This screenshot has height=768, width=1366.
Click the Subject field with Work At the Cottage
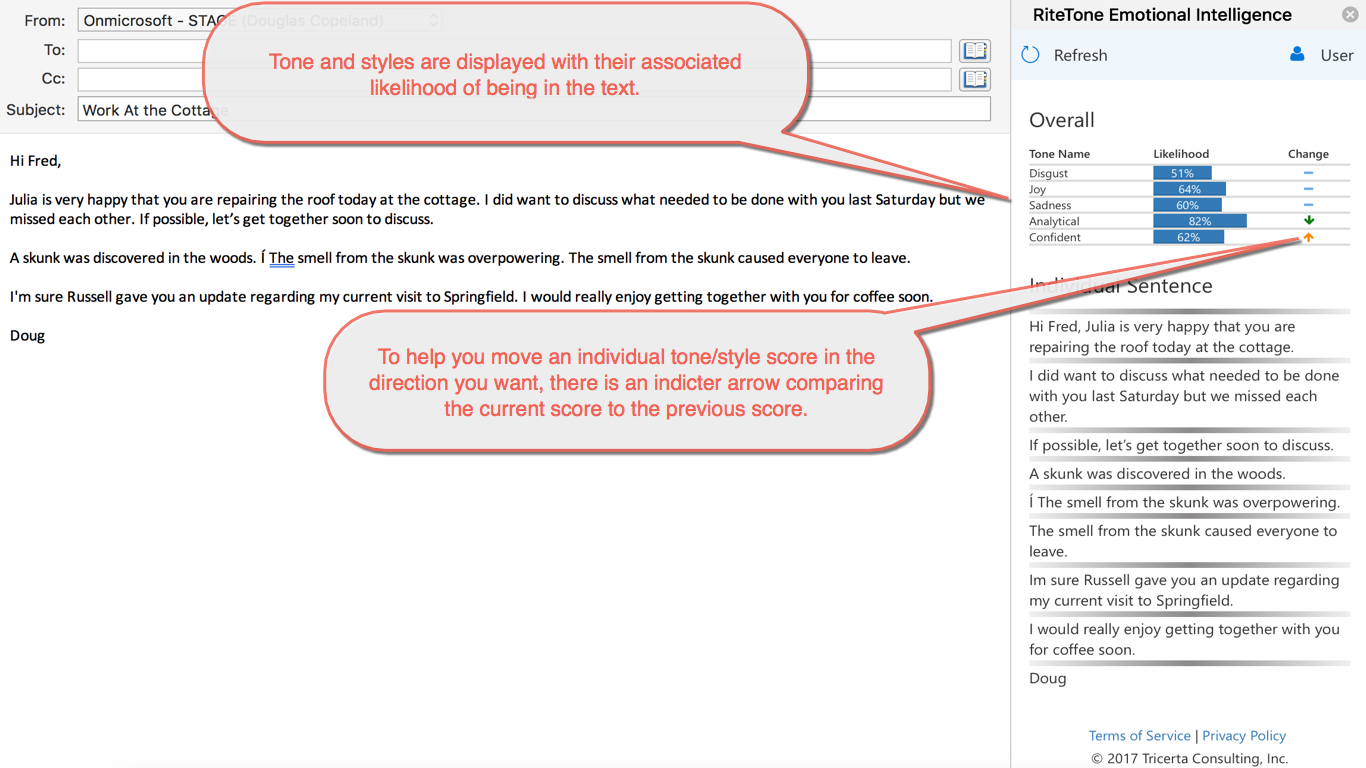pos(534,110)
